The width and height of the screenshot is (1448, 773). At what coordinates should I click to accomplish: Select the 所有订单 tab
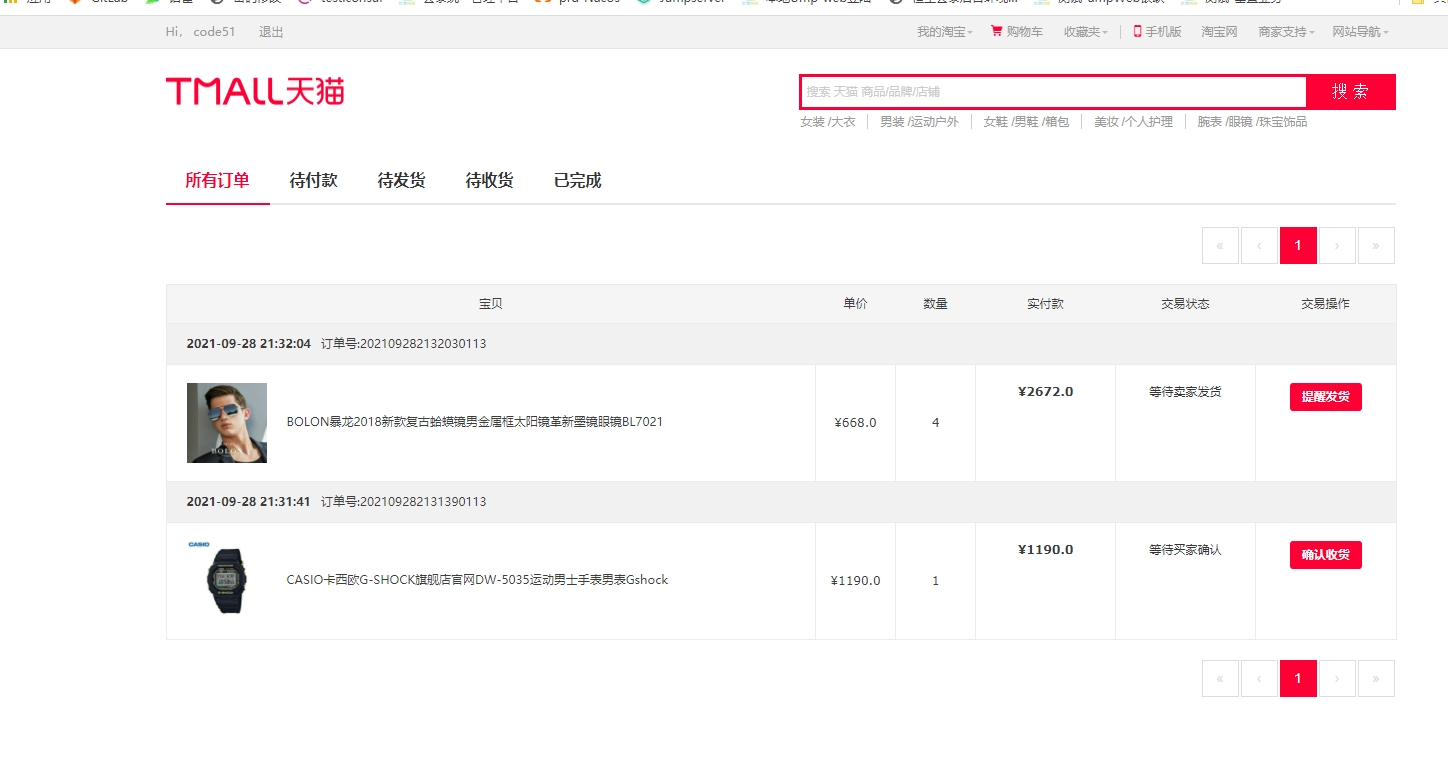click(x=217, y=181)
